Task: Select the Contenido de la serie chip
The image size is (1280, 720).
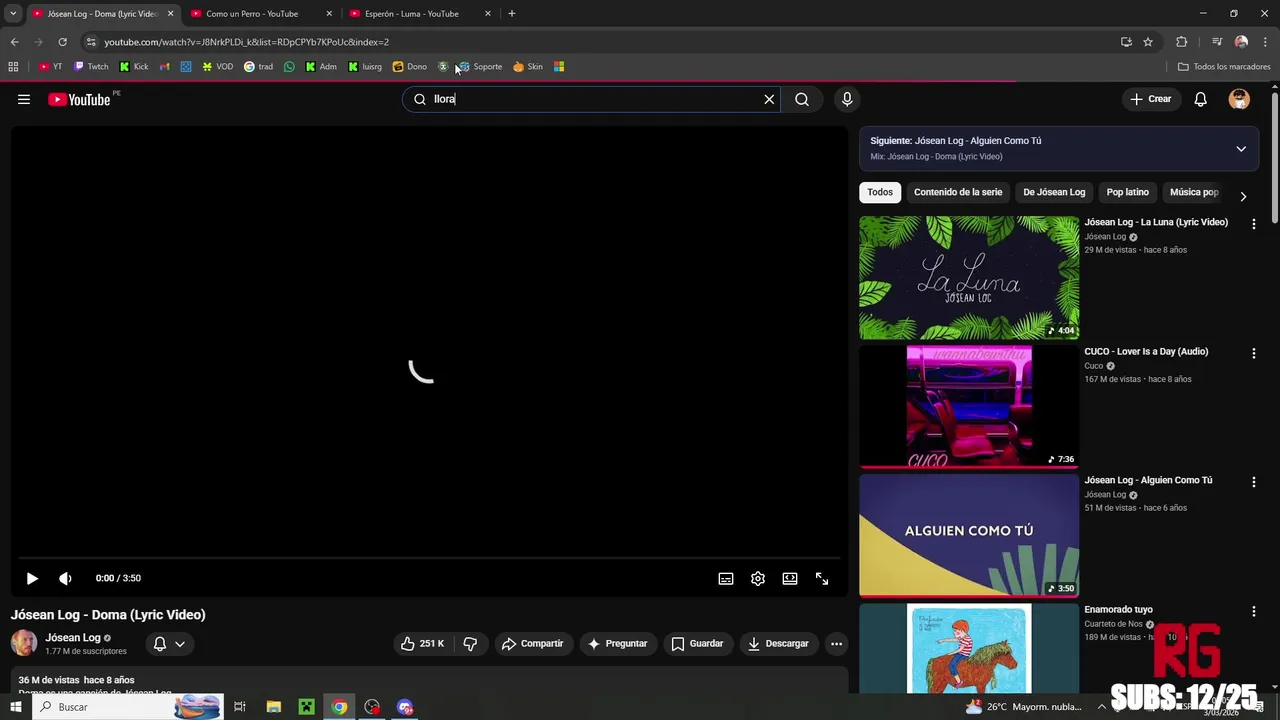Action: tap(958, 192)
